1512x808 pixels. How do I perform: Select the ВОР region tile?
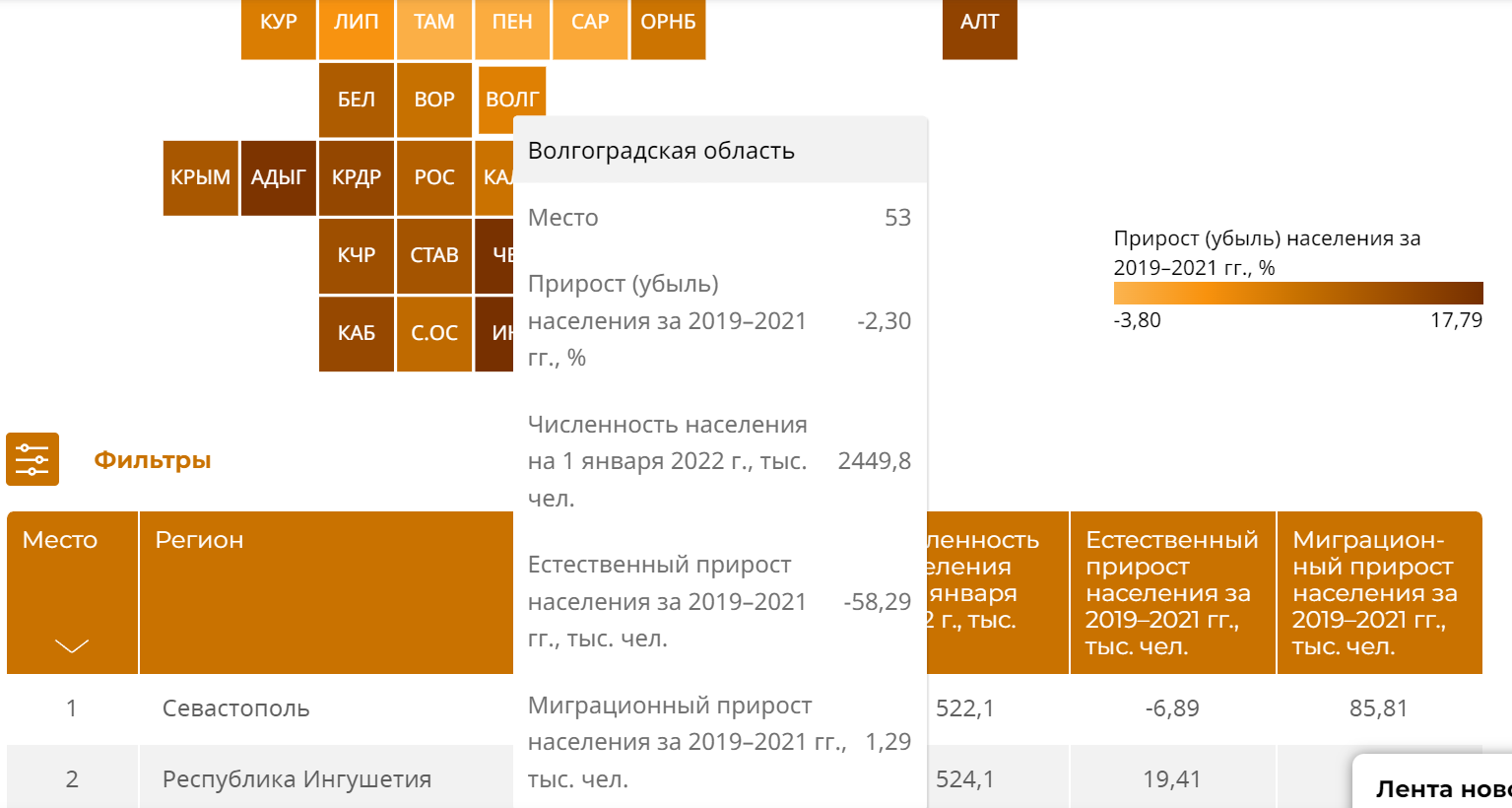434,100
